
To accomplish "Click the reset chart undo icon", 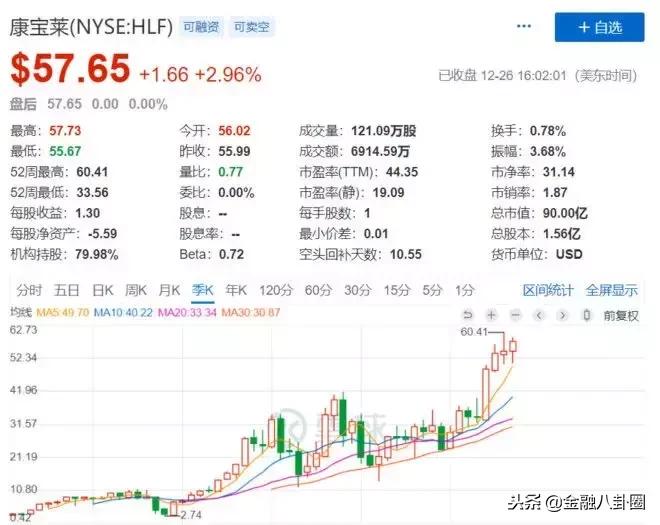I will (468, 315).
